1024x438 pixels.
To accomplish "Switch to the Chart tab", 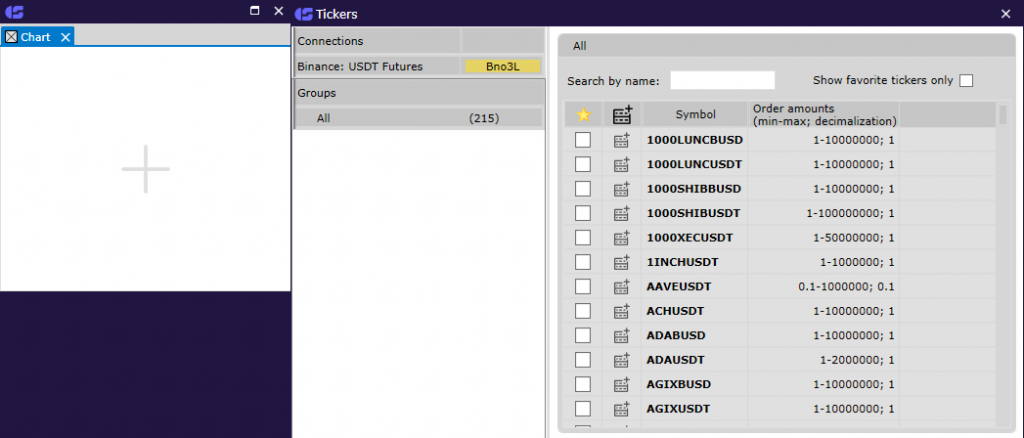I will coord(35,37).
